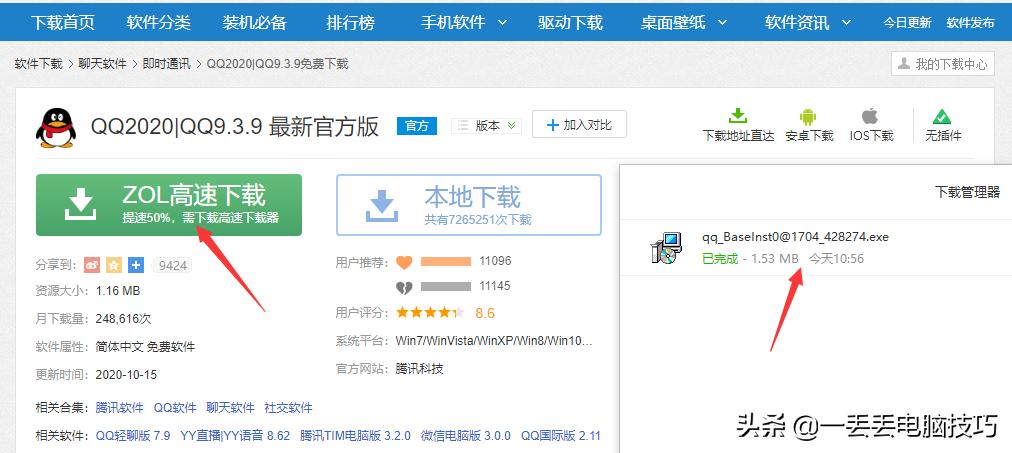Screen dimensions: 1012x453
Task: Click the 官方 badge
Action: coord(417,126)
